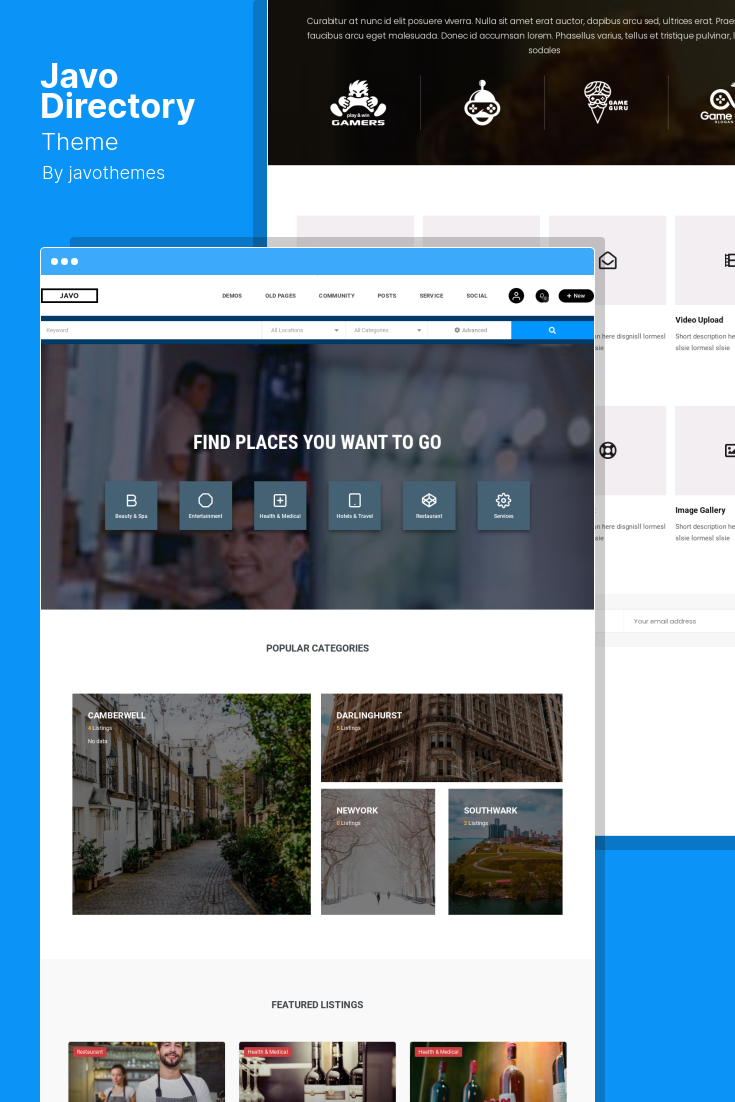Click the FIND PLACES YOU WANT TO GO headline

tap(317, 442)
